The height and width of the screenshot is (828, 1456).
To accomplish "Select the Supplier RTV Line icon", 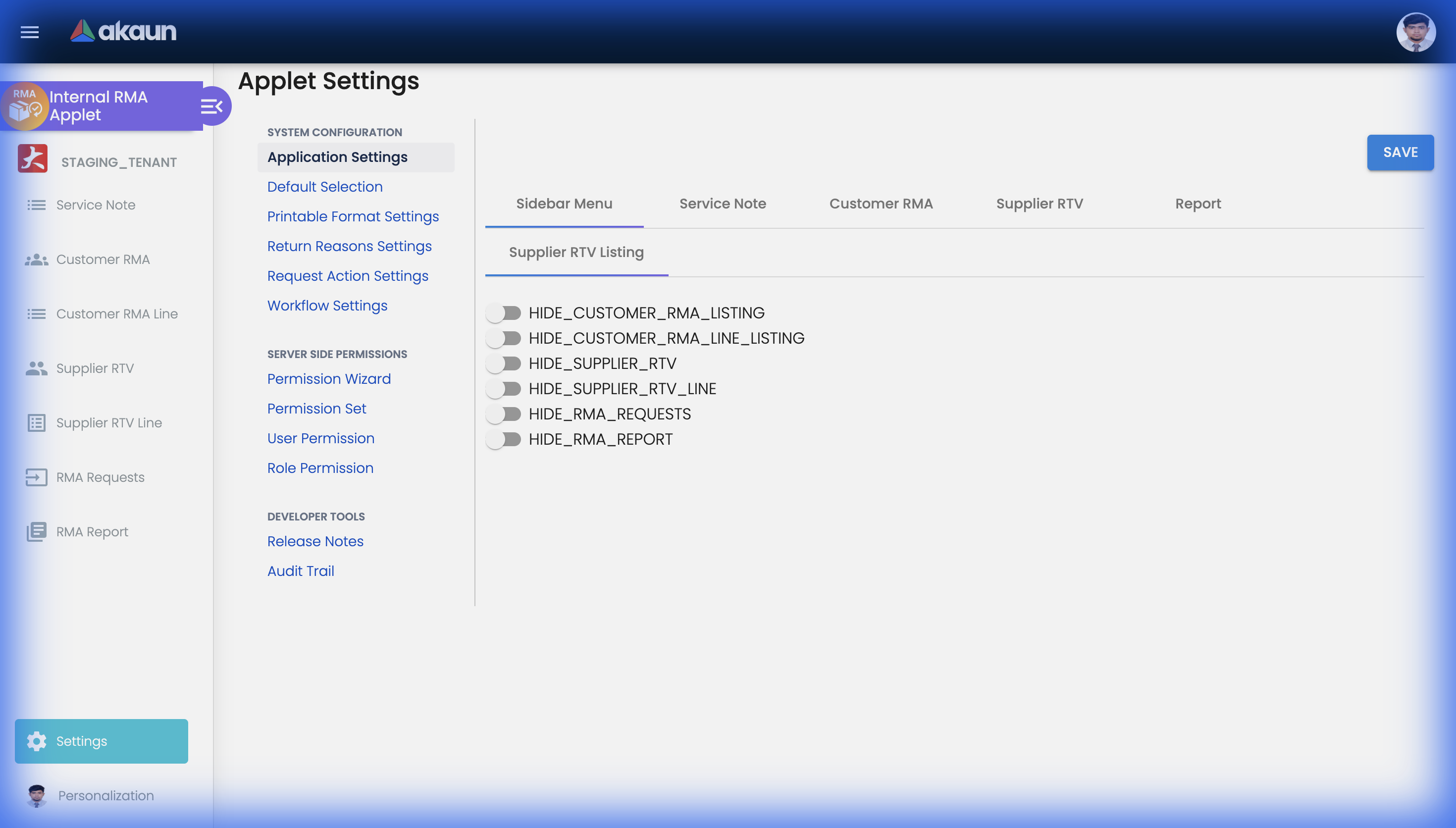I will tap(36, 422).
